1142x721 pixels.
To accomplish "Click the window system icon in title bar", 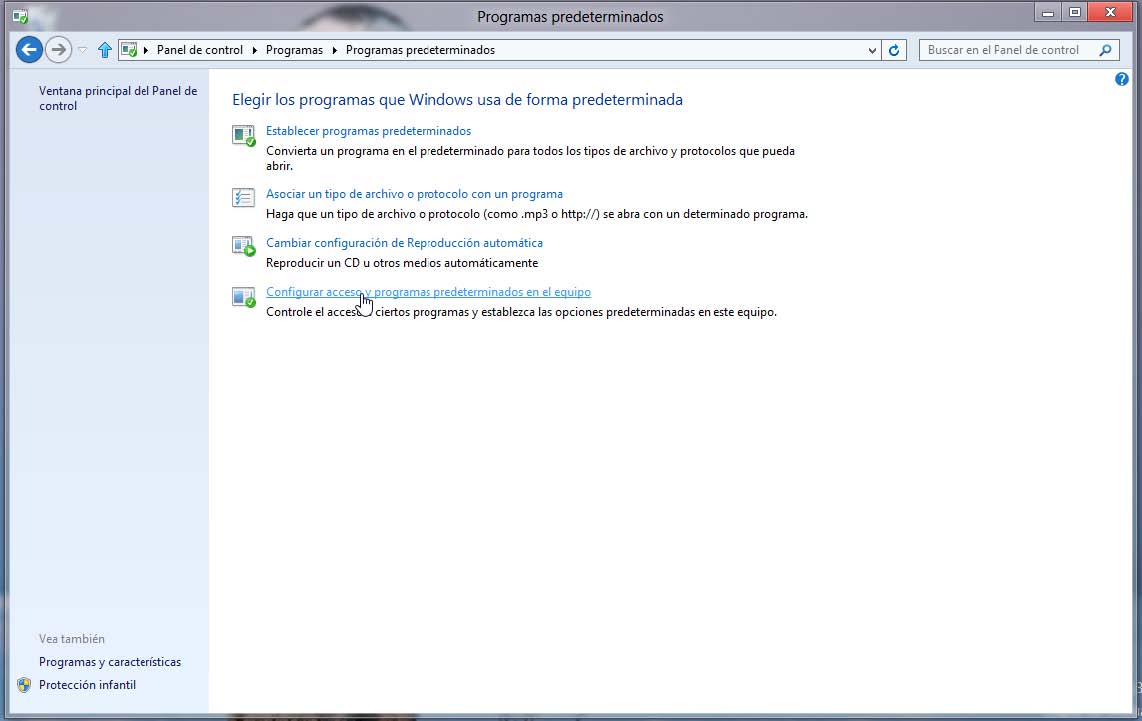I will coord(20,16).
